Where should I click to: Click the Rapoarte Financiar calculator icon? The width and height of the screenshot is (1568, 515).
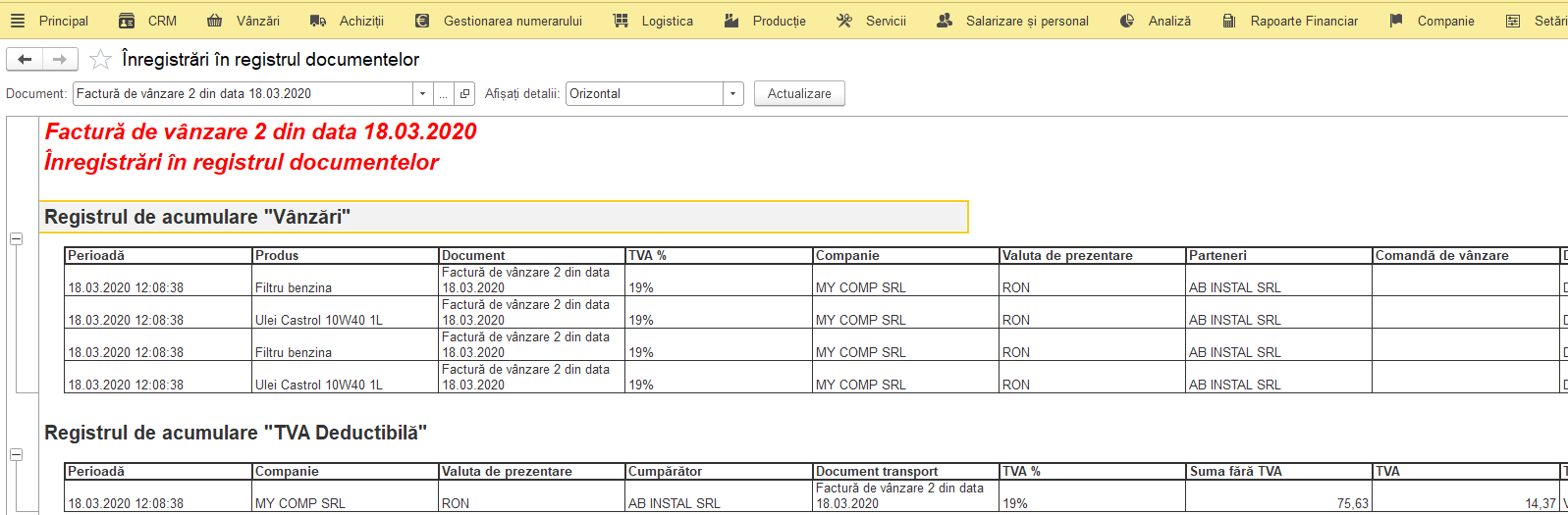[1229, 21]
